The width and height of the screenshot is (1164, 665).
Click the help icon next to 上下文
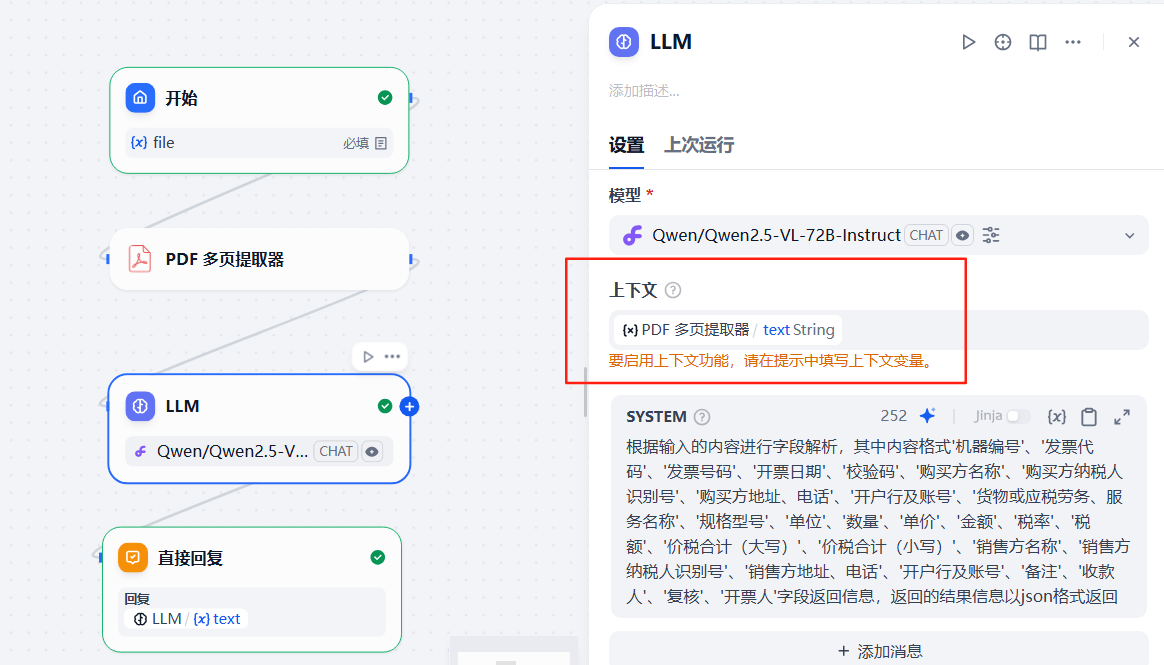[x=673, y=290]
